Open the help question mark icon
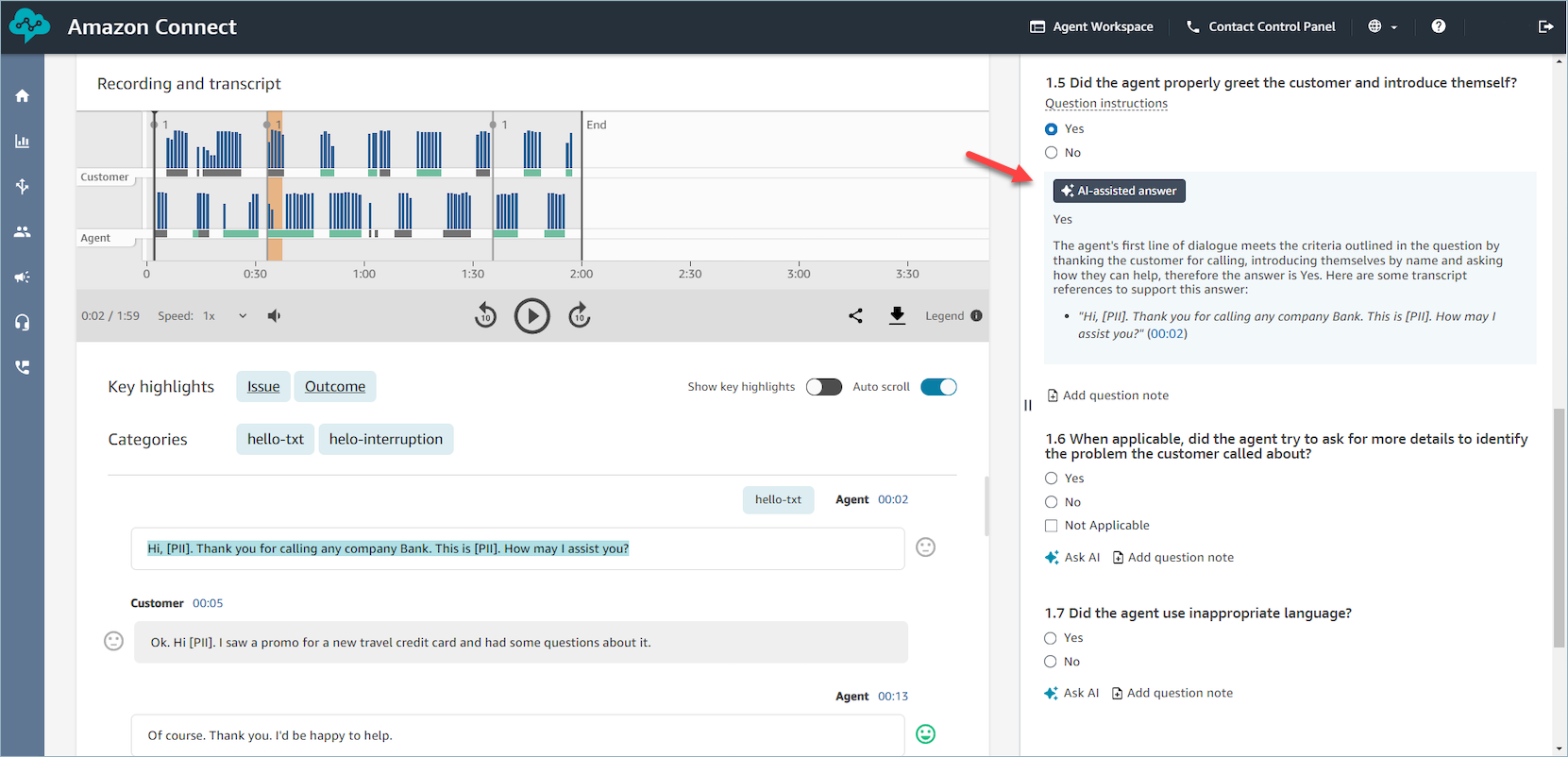The width and height of the screenshot is (1568, 757). (x=1438, y=26)
